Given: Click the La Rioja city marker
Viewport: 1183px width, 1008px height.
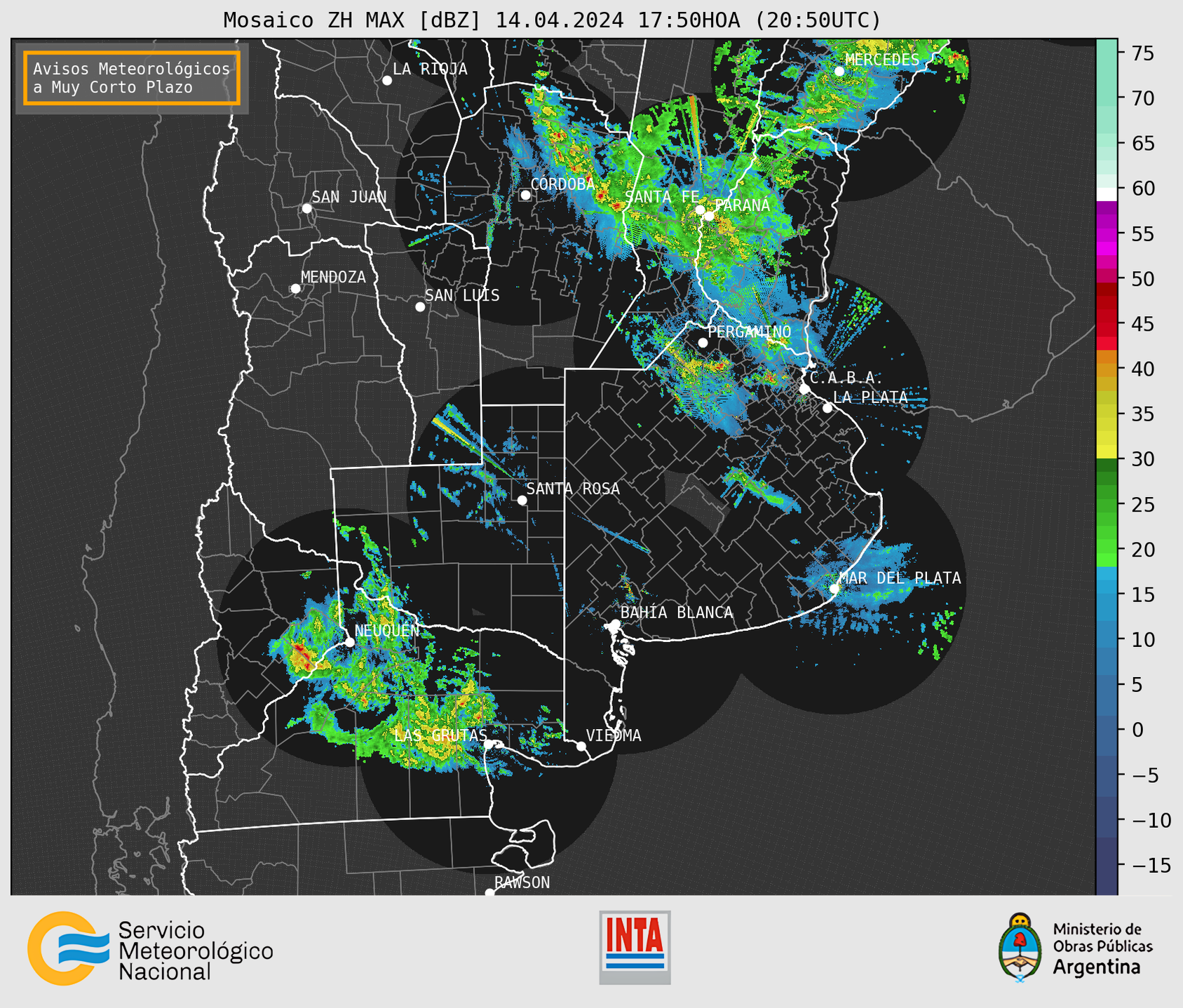Looking at the screenshot, I should point(387,81).
